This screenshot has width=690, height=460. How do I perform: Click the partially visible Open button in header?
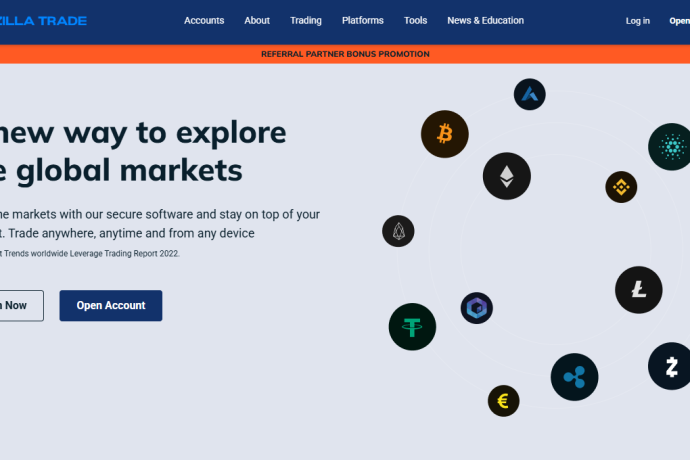679,21
